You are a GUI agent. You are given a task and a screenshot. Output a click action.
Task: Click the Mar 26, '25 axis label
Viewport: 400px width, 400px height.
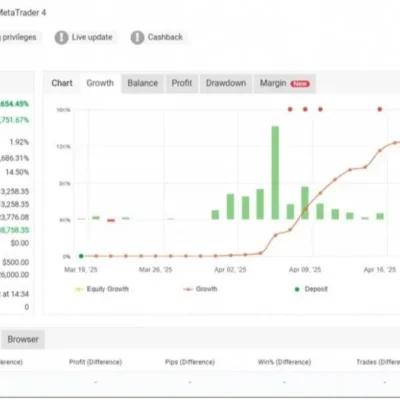coord(155,270)
